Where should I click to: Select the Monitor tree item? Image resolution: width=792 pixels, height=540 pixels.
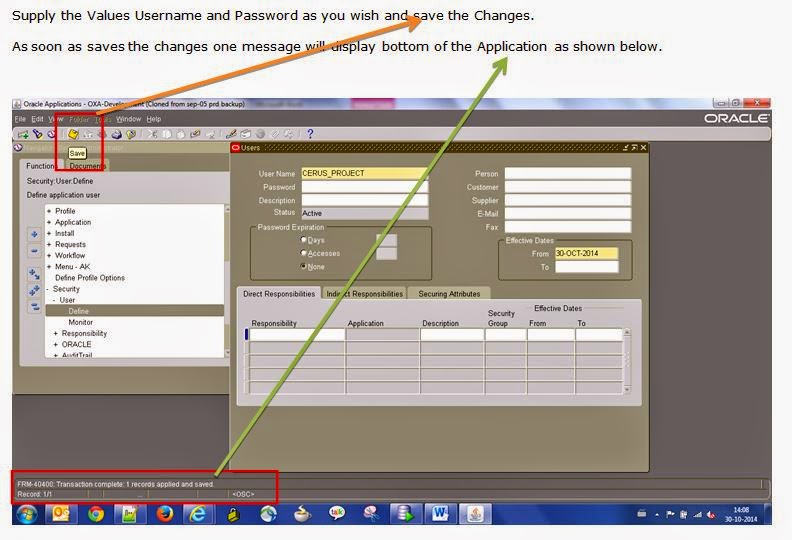click(x=81, y=322)
